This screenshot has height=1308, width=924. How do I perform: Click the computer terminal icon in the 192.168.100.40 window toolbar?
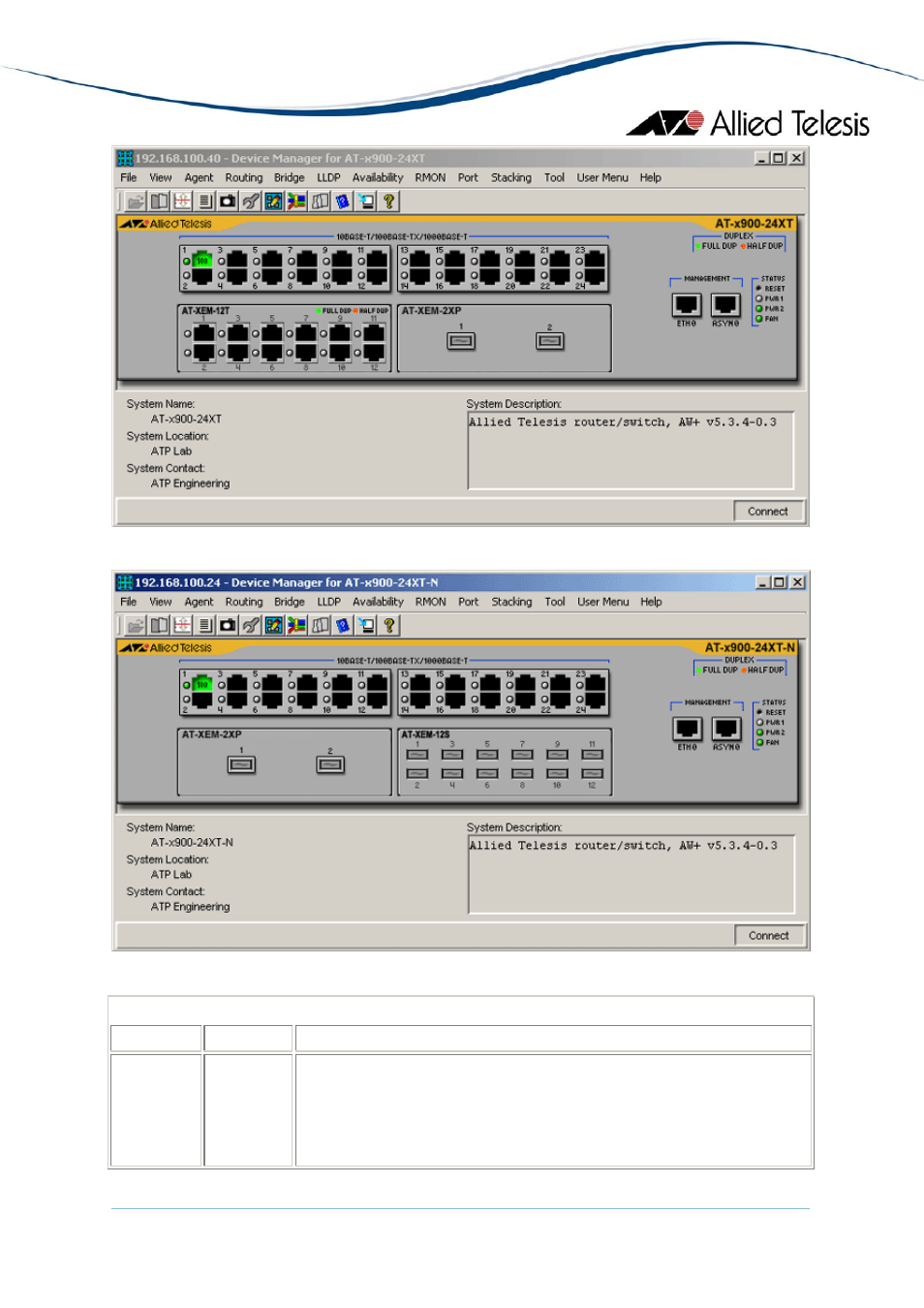click(366, 202)
